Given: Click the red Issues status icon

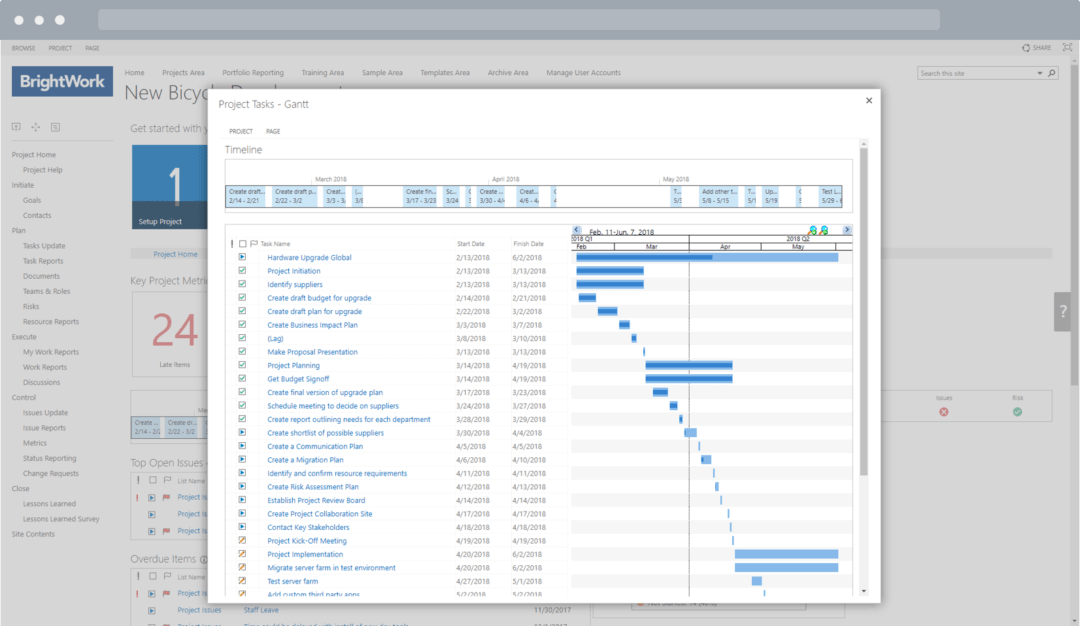Looking at the screenshot, I should [943, 411].
